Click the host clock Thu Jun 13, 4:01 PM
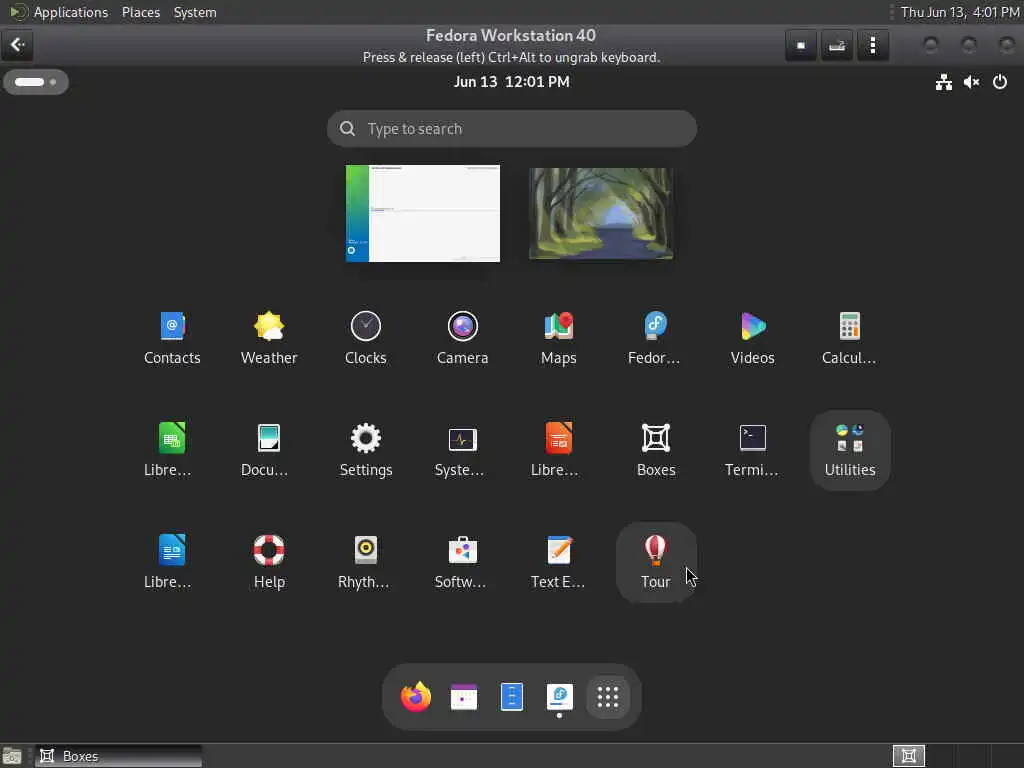 click(x=960, y=12)
